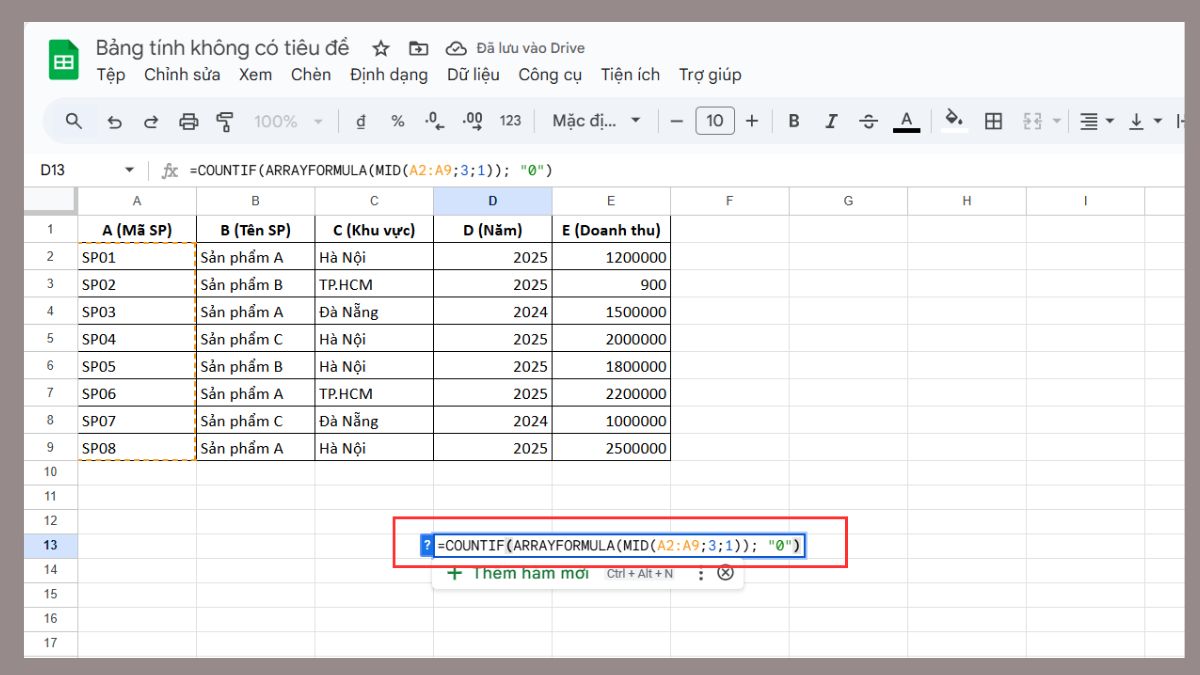Toggle strikethrough formatting
1200x675 pixels.
point(868,121)
